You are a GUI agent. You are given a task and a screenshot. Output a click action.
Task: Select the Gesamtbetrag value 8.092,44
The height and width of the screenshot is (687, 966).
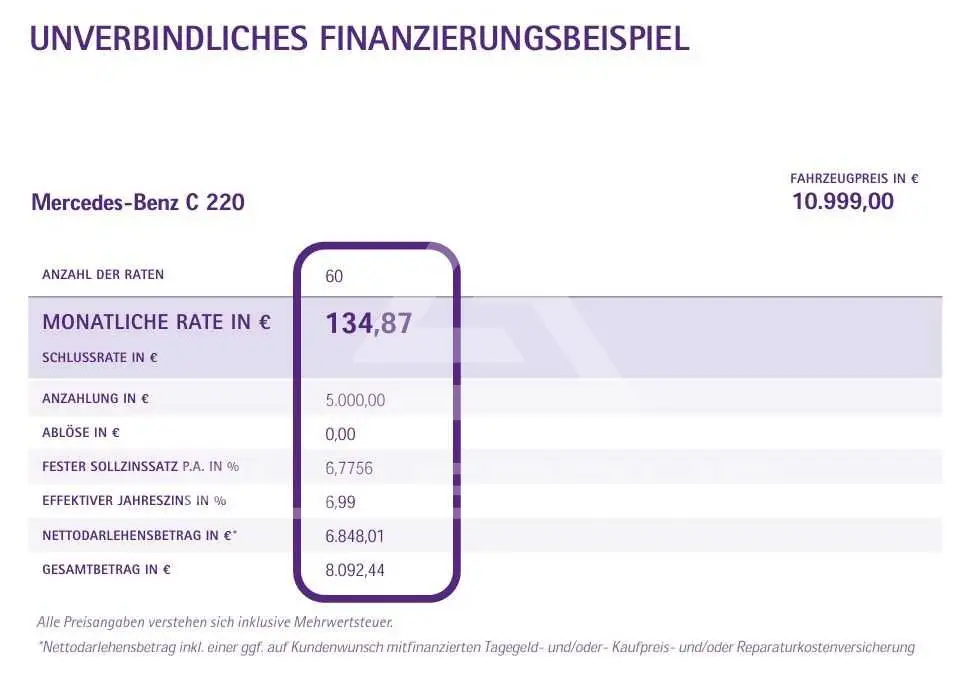click(x=354, y=570)
